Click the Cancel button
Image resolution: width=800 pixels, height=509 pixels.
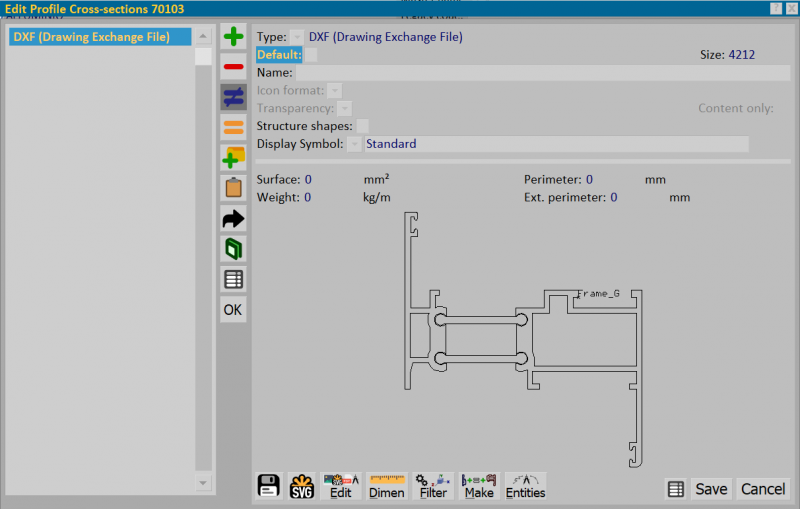(763, 489)
